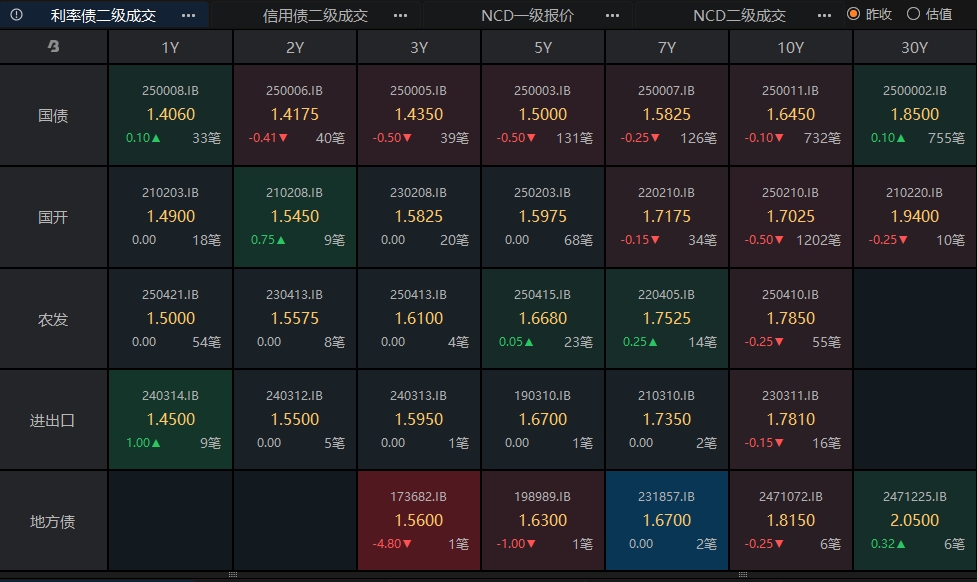Screen dimensions: 977x582
Task: Open more options for 利率债二级成交 tab
Action: tap(188, 15)
